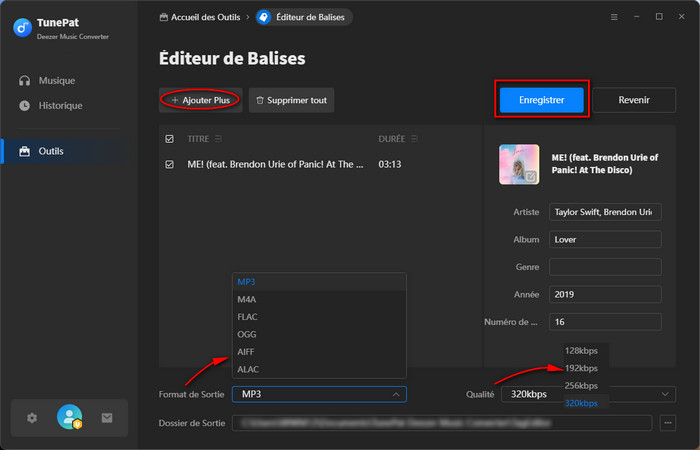Close the TunePat window
This screenshot has width=700, height=450.
[681, 17]
